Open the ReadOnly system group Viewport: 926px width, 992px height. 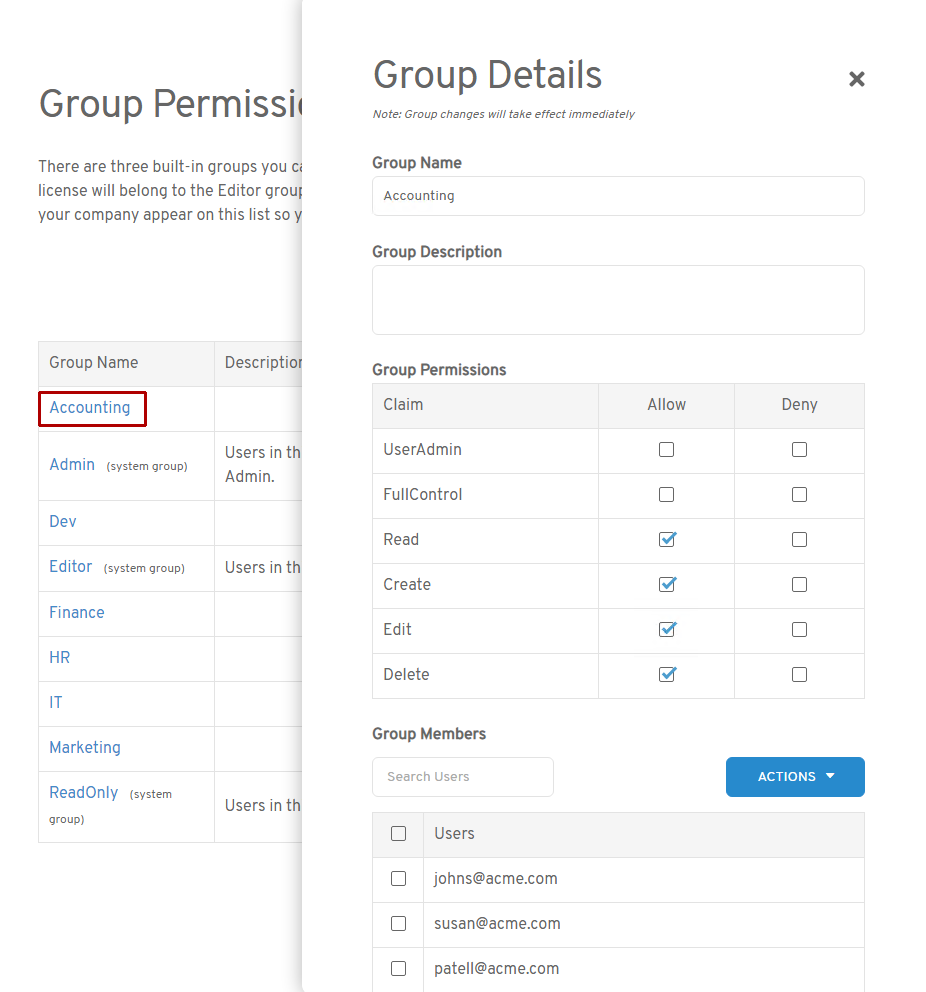84,793
